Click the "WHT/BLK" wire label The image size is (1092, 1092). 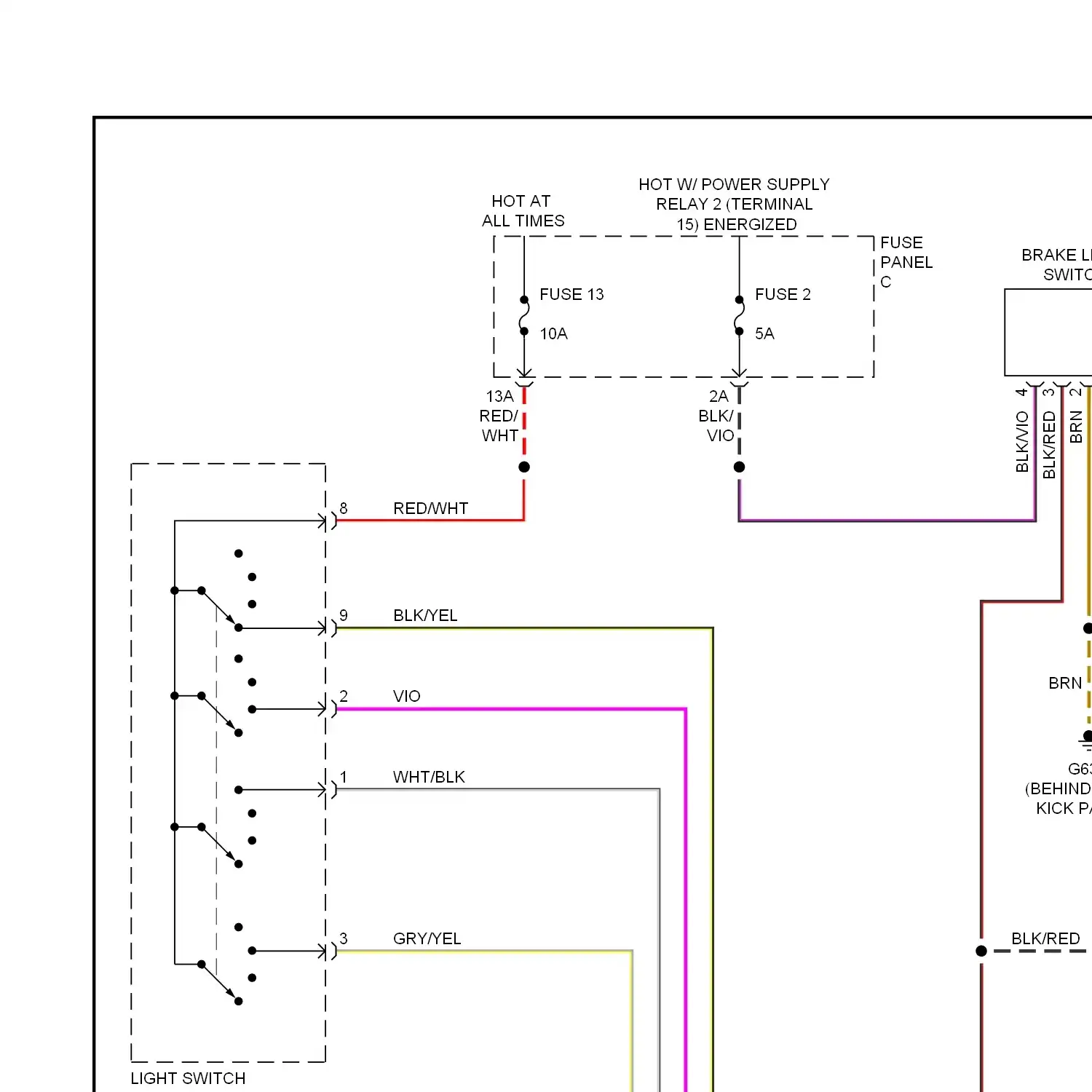tap(429, 777)
